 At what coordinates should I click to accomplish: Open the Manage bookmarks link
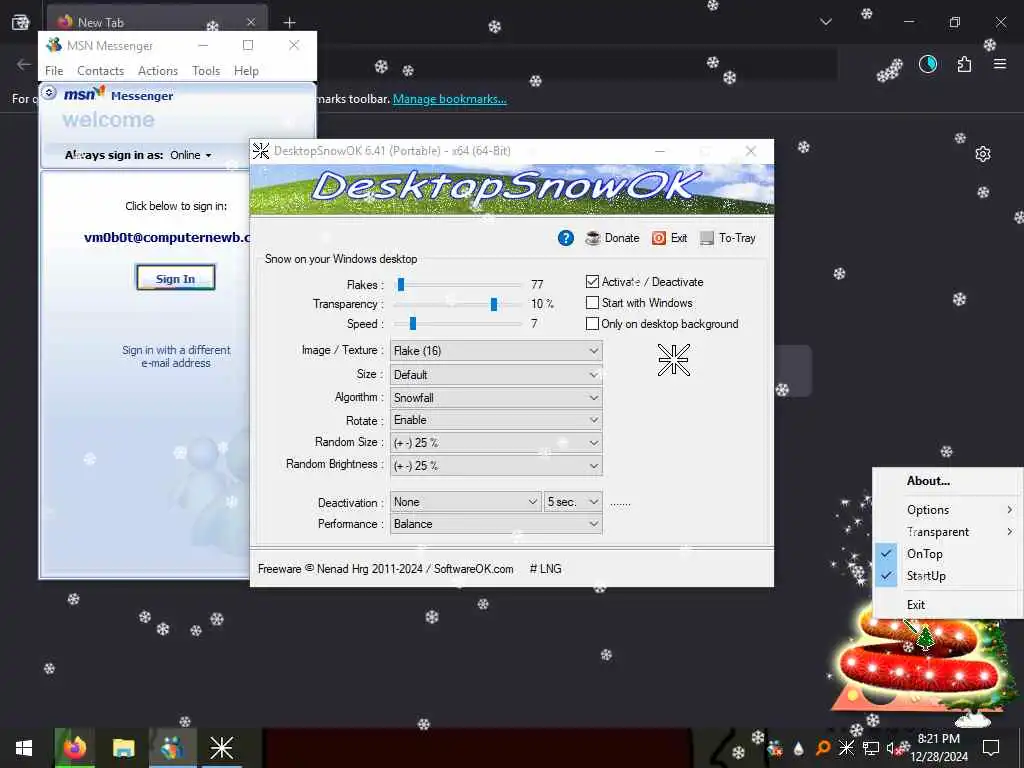449,99
